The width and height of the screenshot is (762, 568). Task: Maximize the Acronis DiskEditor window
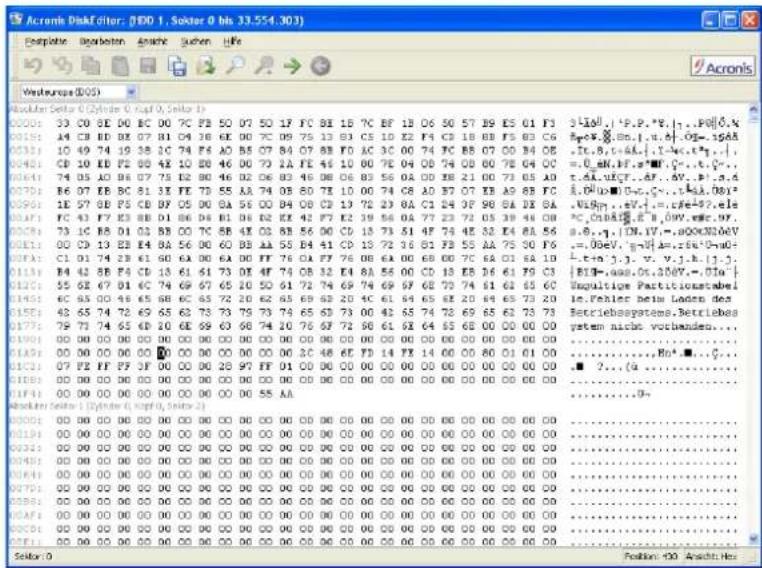click(729, 20)
